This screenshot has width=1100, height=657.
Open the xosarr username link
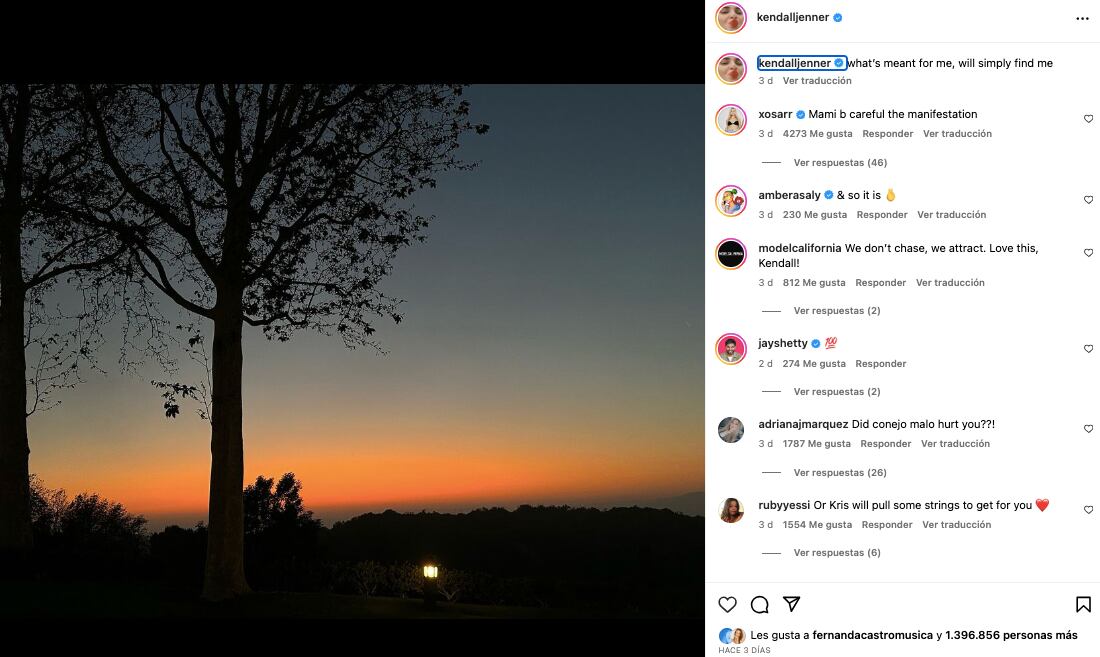click(775, 114)
